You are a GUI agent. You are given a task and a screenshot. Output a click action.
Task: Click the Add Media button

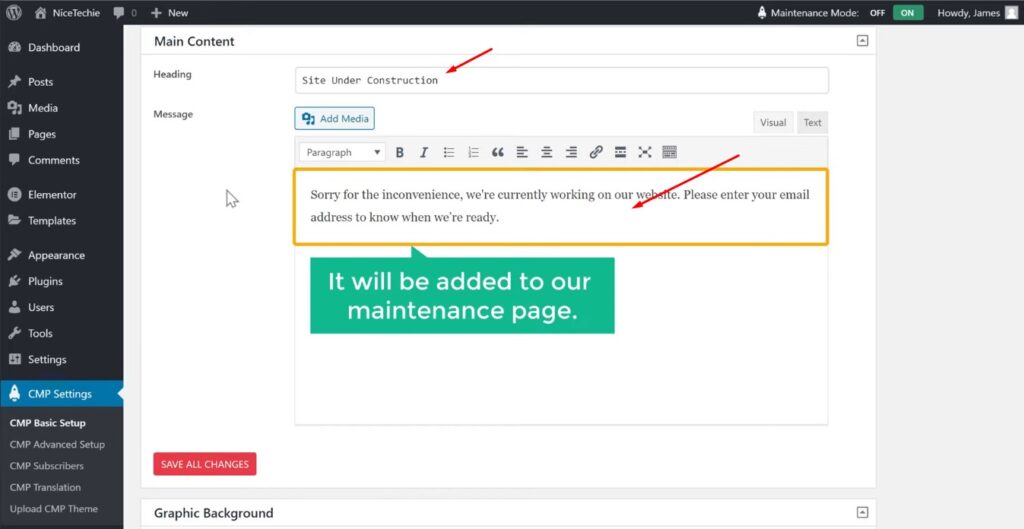click(x=334, y=118)
